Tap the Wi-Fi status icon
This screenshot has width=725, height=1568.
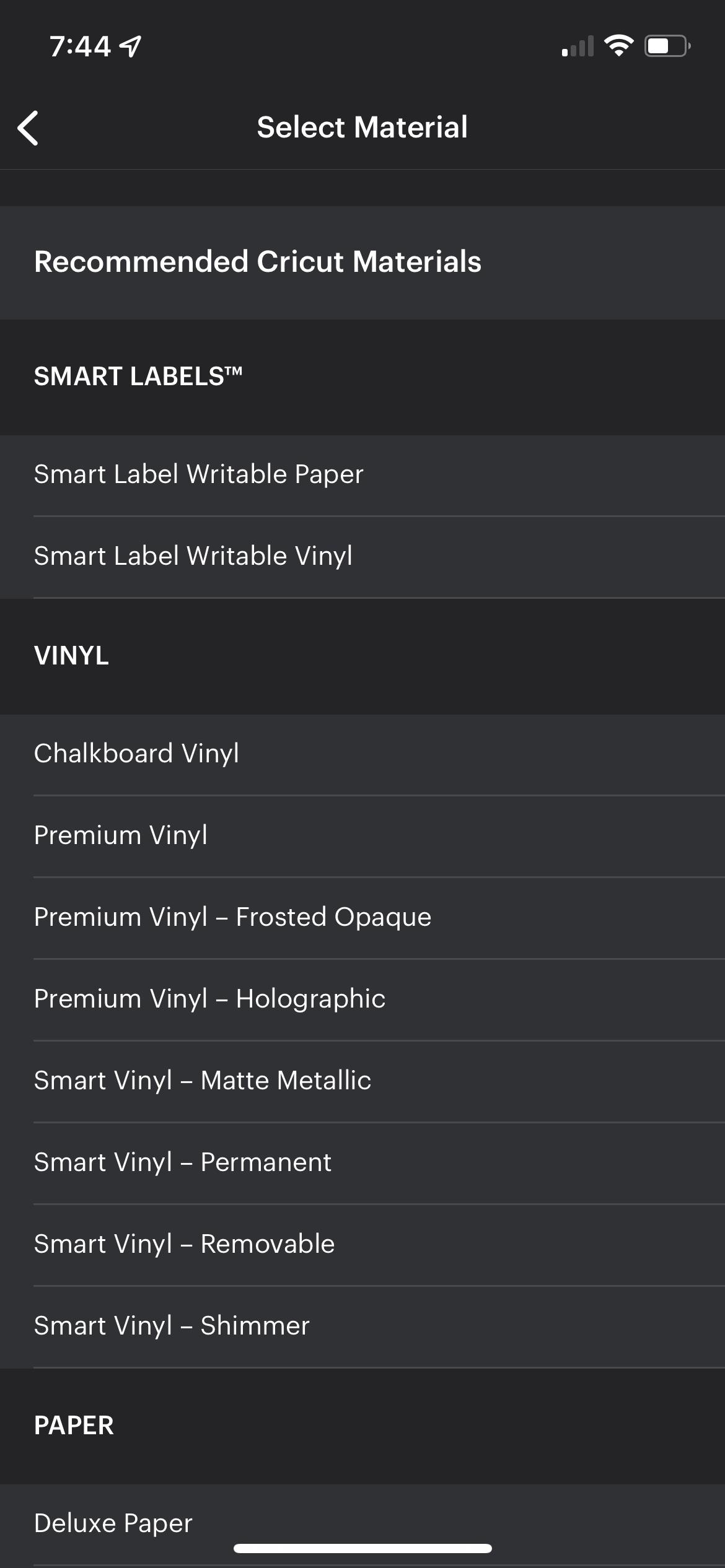[x=618, y=46]
